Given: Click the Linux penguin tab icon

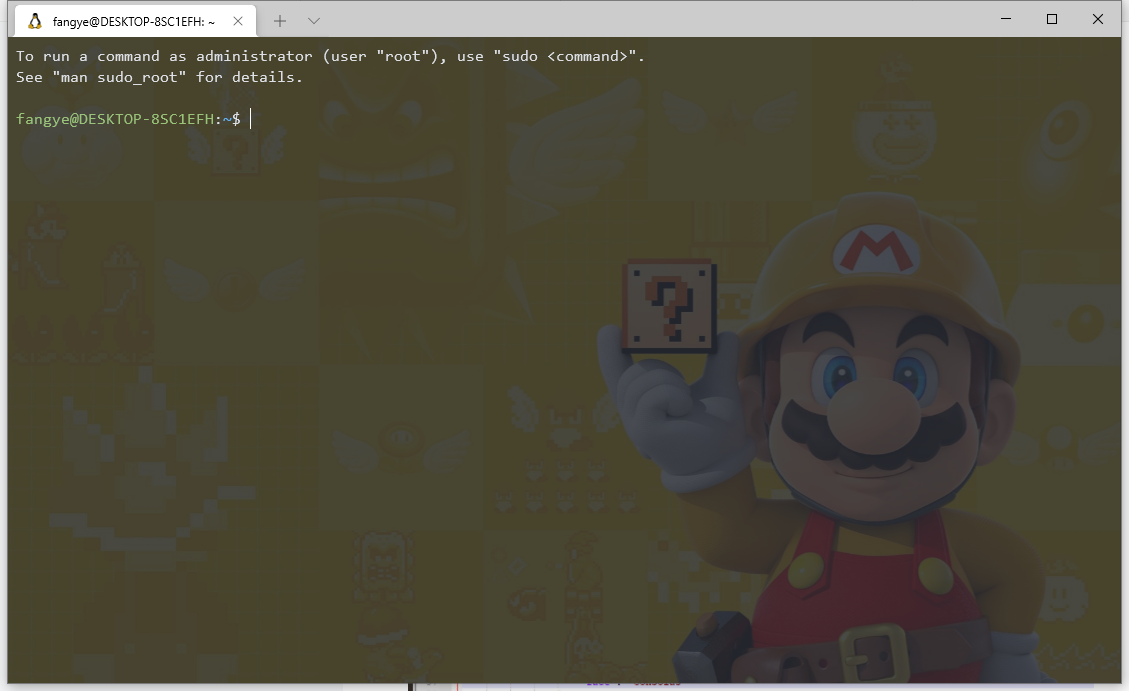Looking at the screenshot, I should [35, 22].
